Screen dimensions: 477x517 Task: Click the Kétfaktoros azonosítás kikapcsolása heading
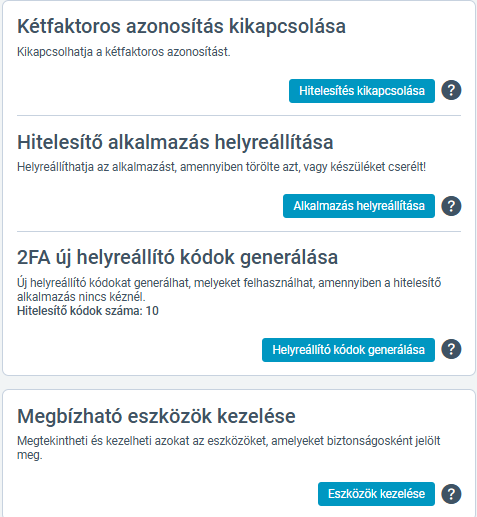pos(181,26)
